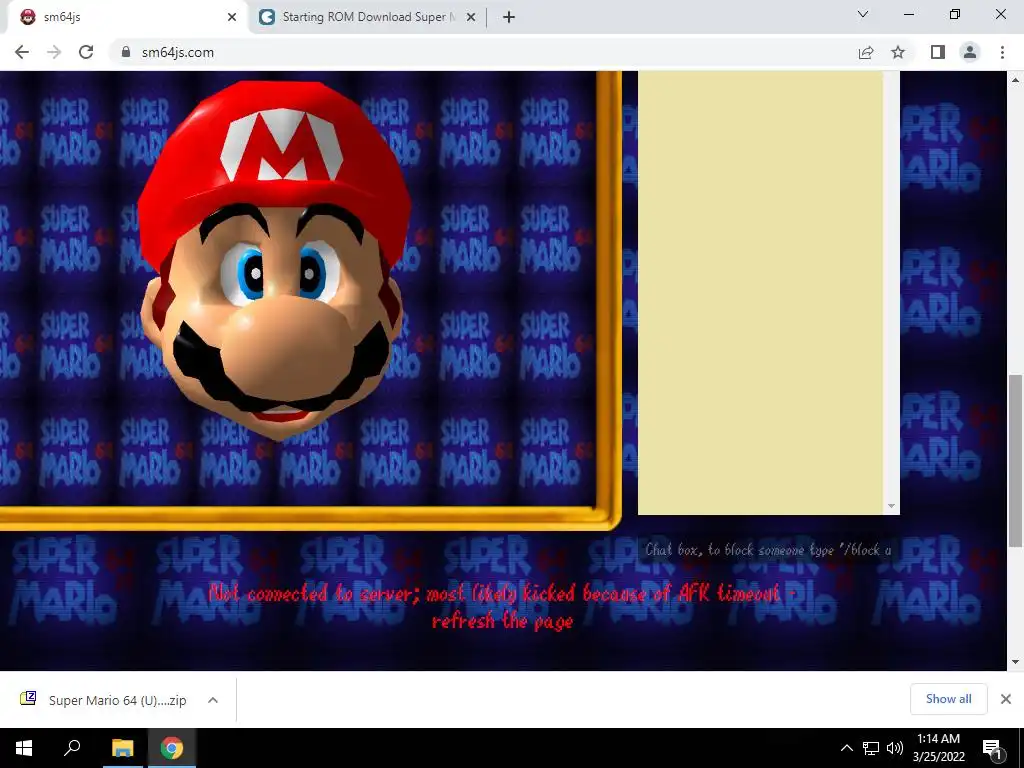Click the page scrollbar down arrow
The width and height of the screenshot is (1024, 768).
coord(1016,662)
